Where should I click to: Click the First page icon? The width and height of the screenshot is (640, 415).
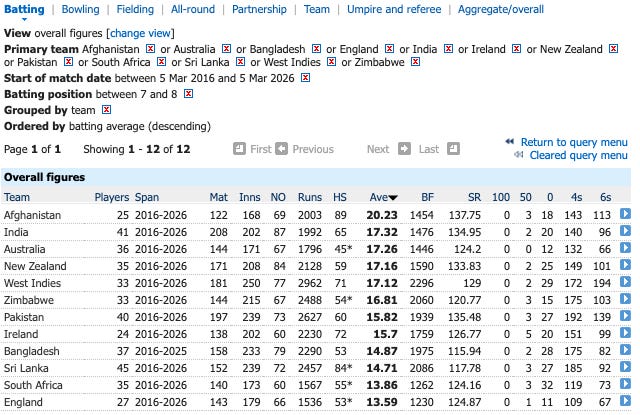(x=240, y=149)
